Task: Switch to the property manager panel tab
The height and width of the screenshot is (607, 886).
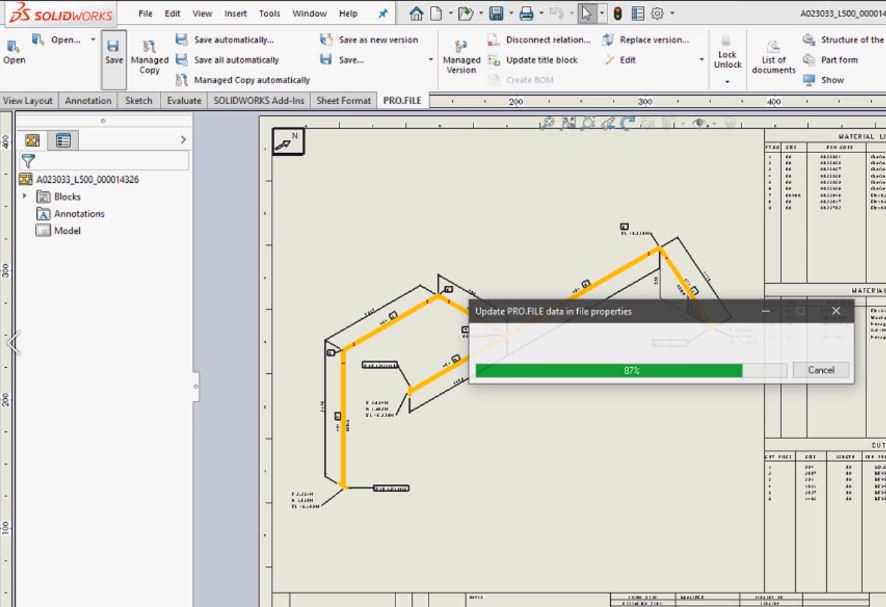Action: [x=63, y=141]
